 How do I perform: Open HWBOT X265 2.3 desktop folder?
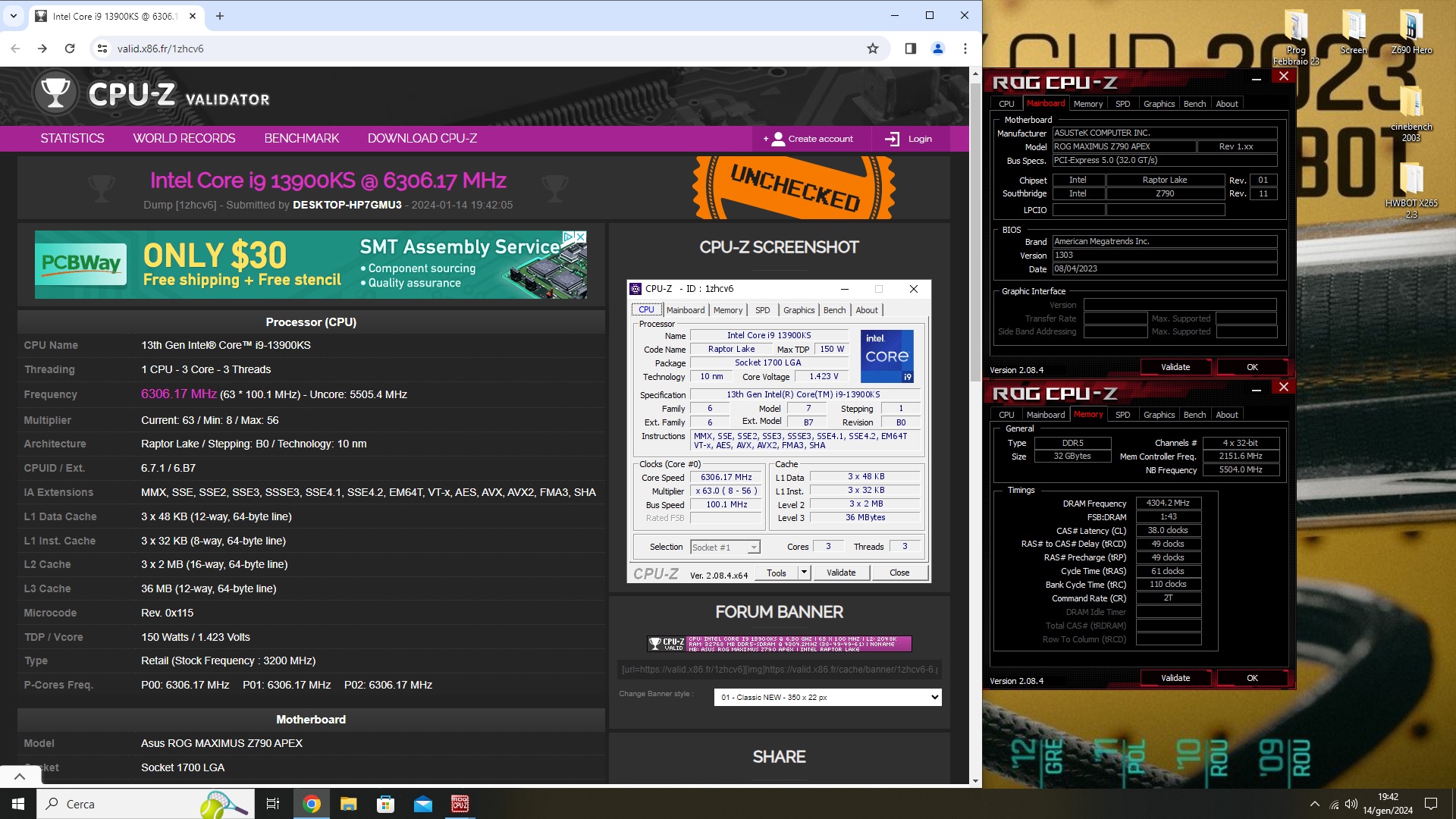tap(1411, 191)
